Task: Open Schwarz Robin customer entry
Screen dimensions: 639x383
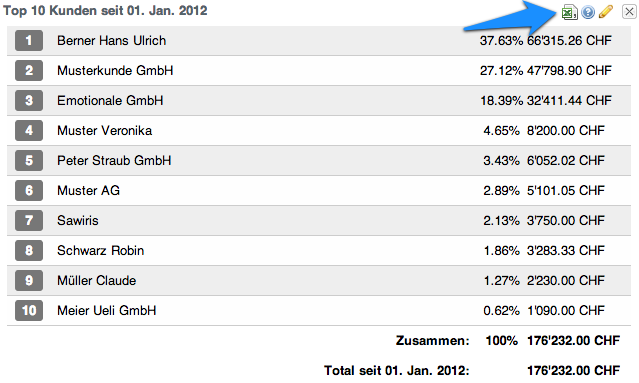Action: [100, 251]
